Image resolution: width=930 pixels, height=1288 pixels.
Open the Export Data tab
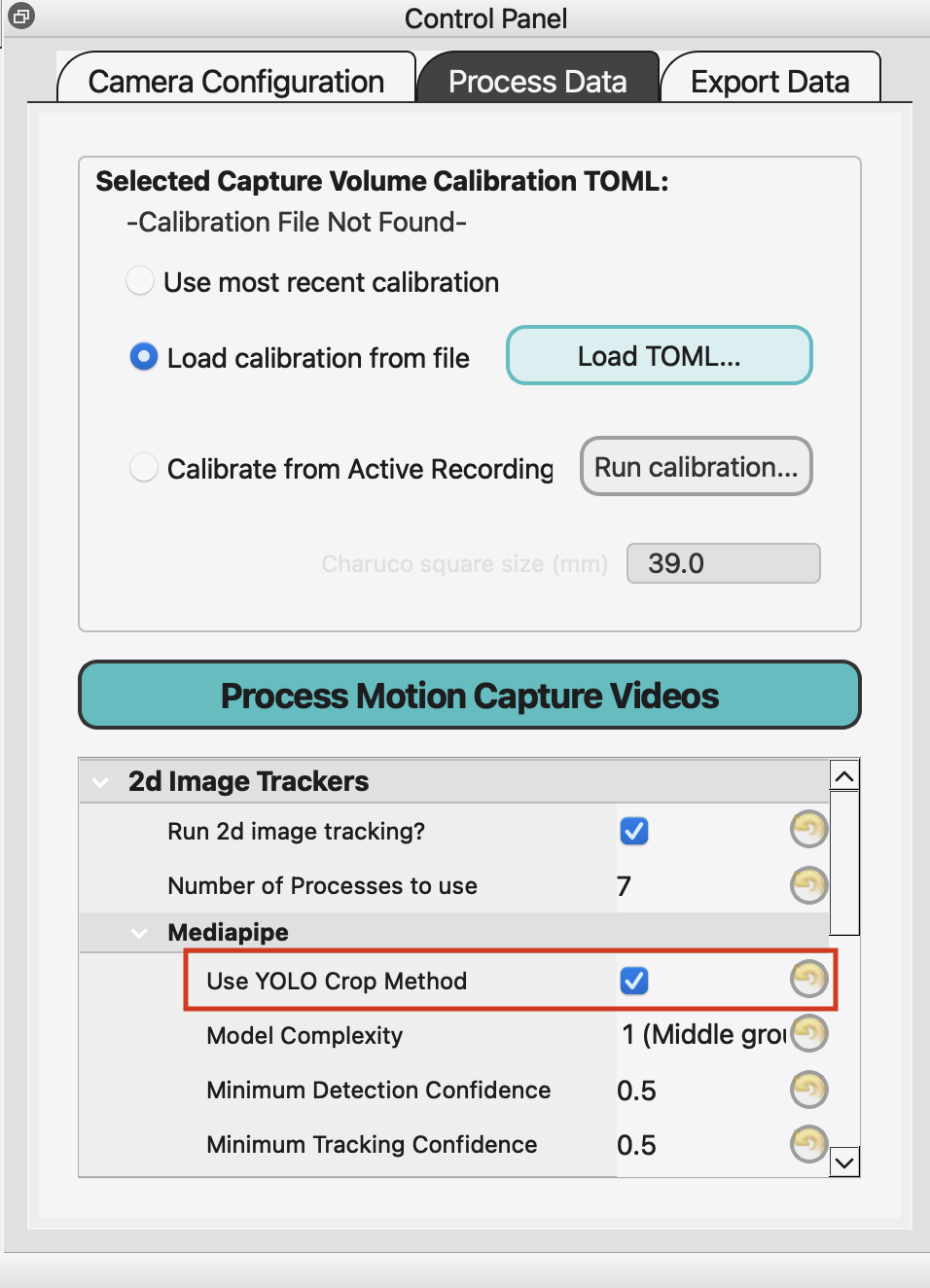(x=769, y=81)
